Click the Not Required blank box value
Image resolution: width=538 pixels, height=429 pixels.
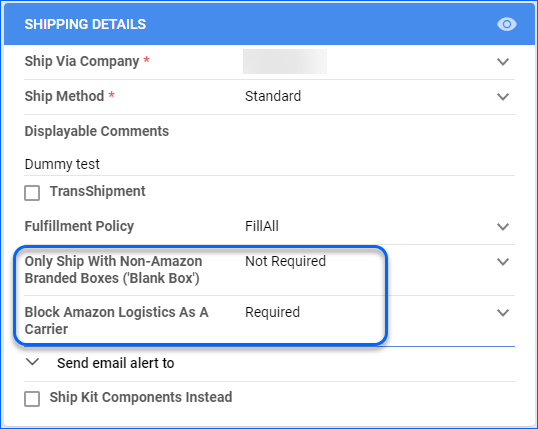[x=285, y=261]
